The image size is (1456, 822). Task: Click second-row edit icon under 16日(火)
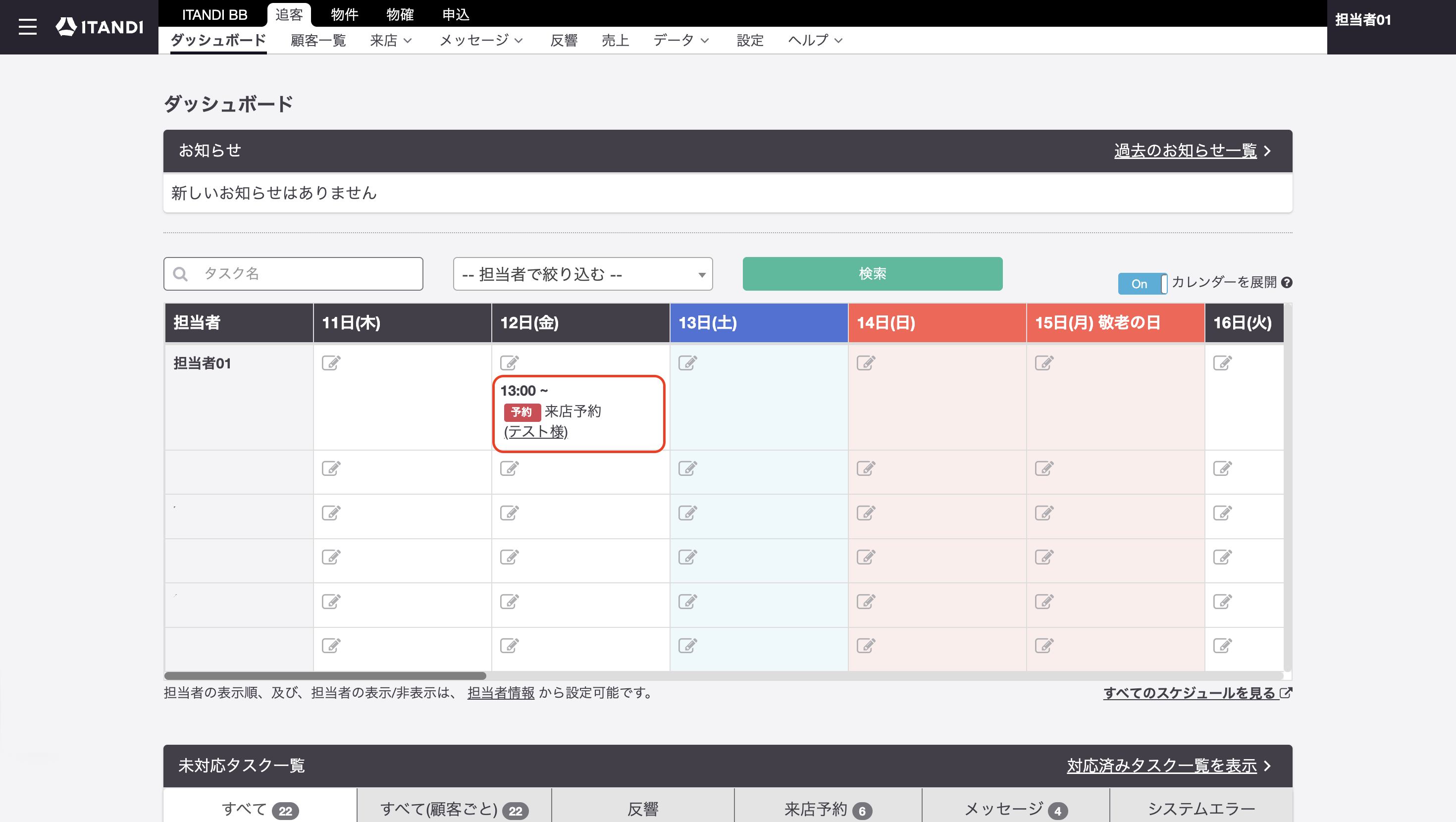pos(1223,468)
